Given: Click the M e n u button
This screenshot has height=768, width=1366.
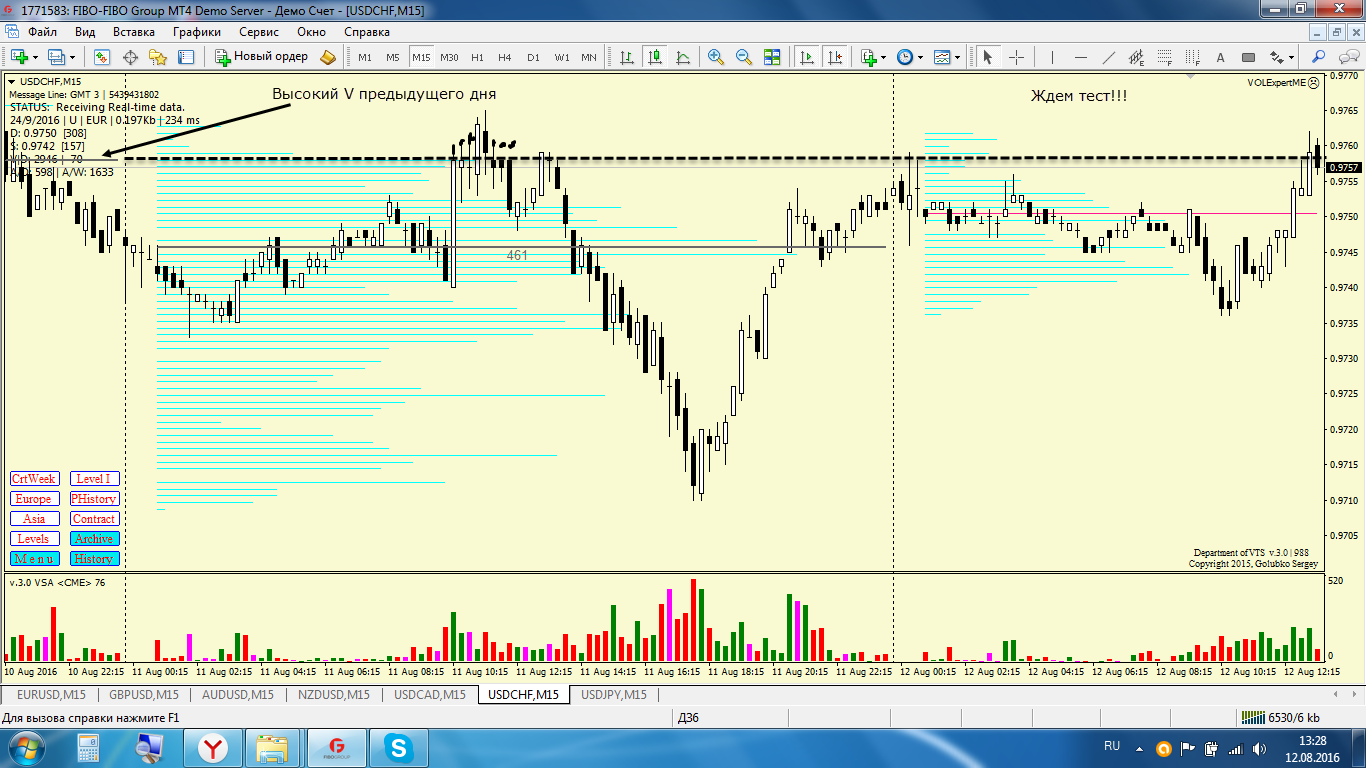Looking at the screenshot, I should [34, 559].
